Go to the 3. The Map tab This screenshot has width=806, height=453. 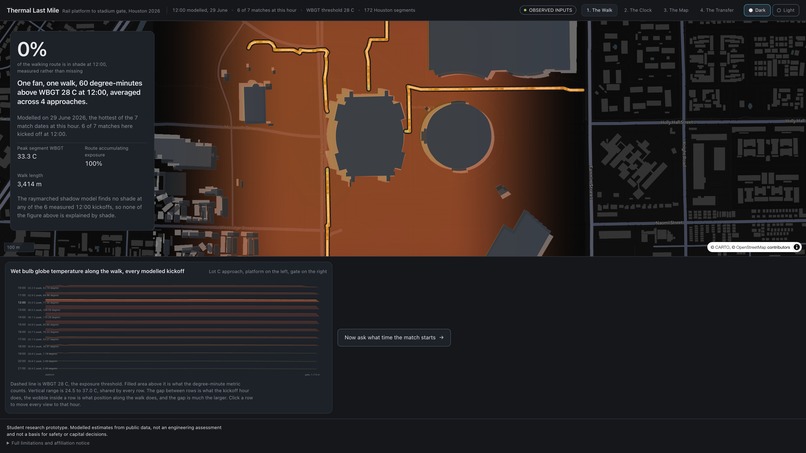click(675, 10)
